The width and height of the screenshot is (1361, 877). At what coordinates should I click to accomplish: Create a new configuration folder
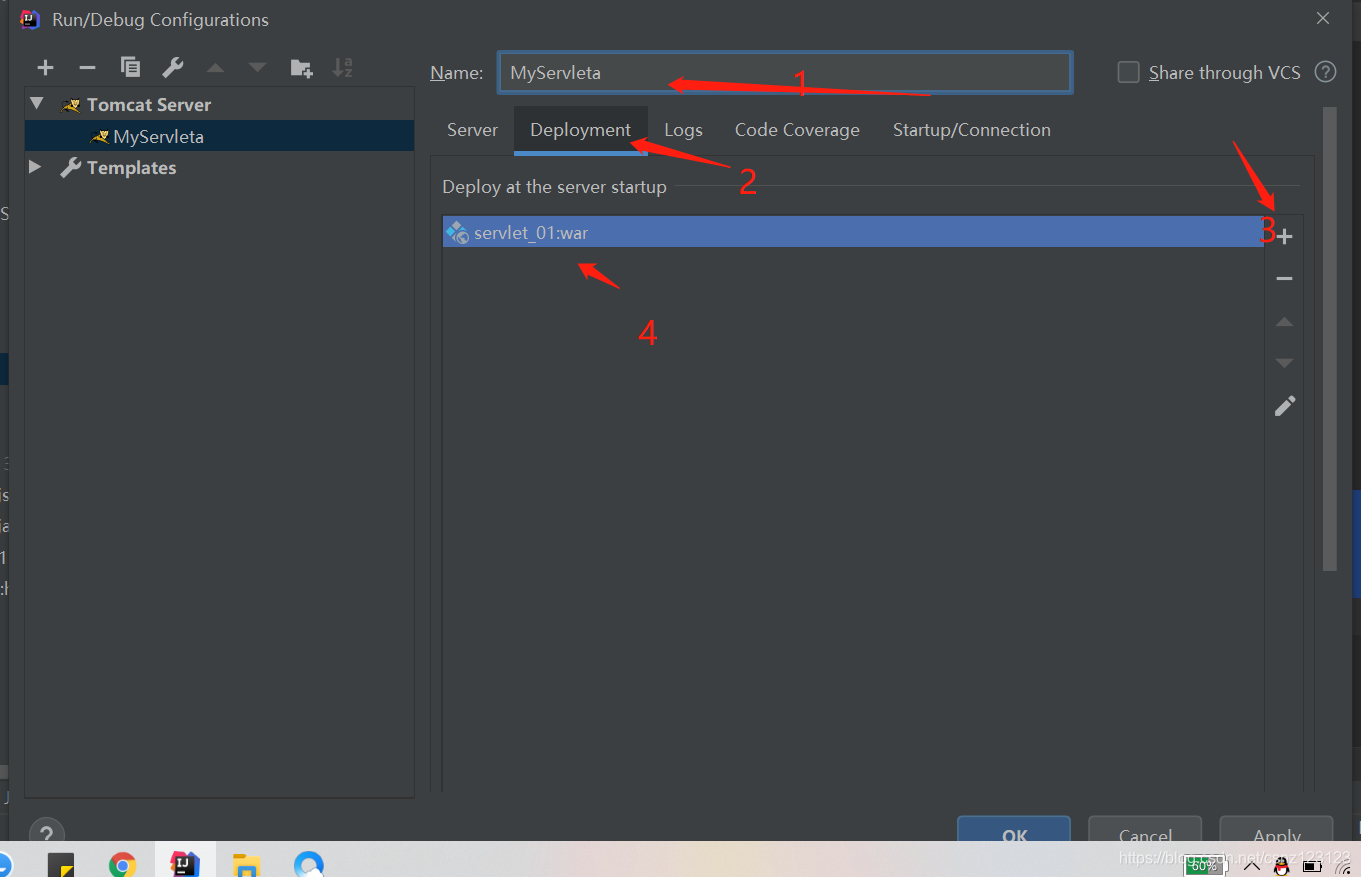click(301, 68)
